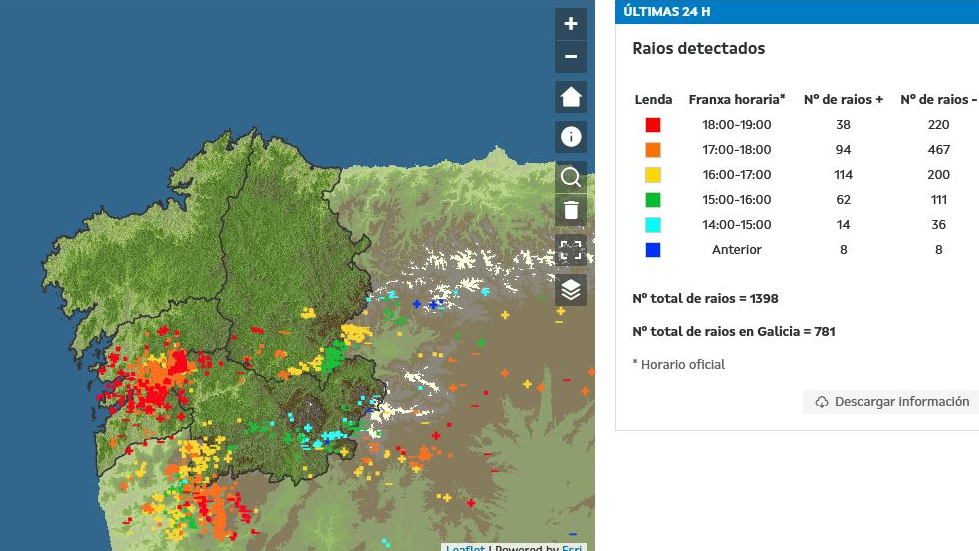Click the Franxa horaria column header
The image size is (979, 551).
(737, 99)
